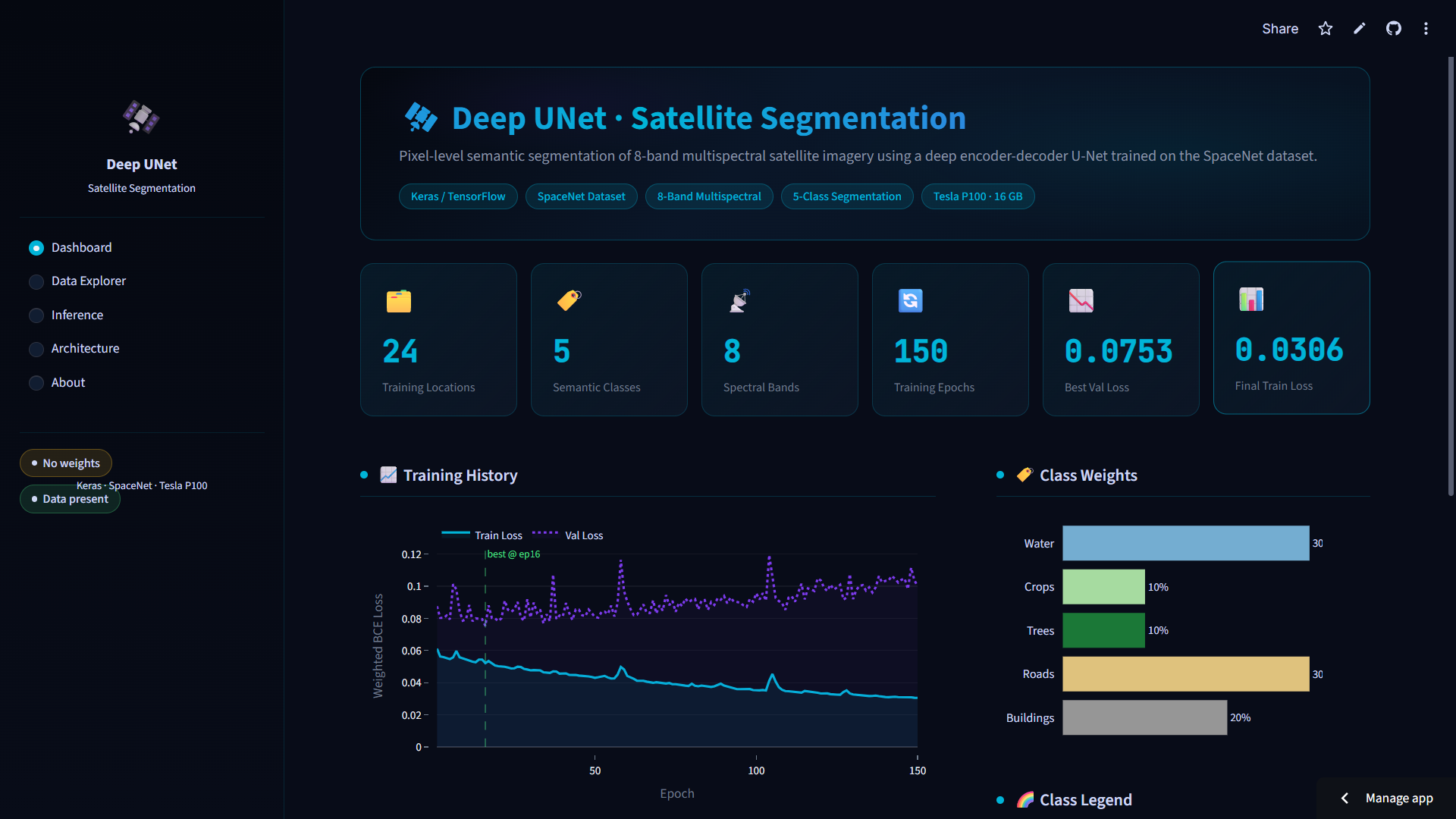Screen dimensions: 1456x819
Task: Click the downtrend chart icon on Best Val Loss
Action: (x=1081, y=300)
